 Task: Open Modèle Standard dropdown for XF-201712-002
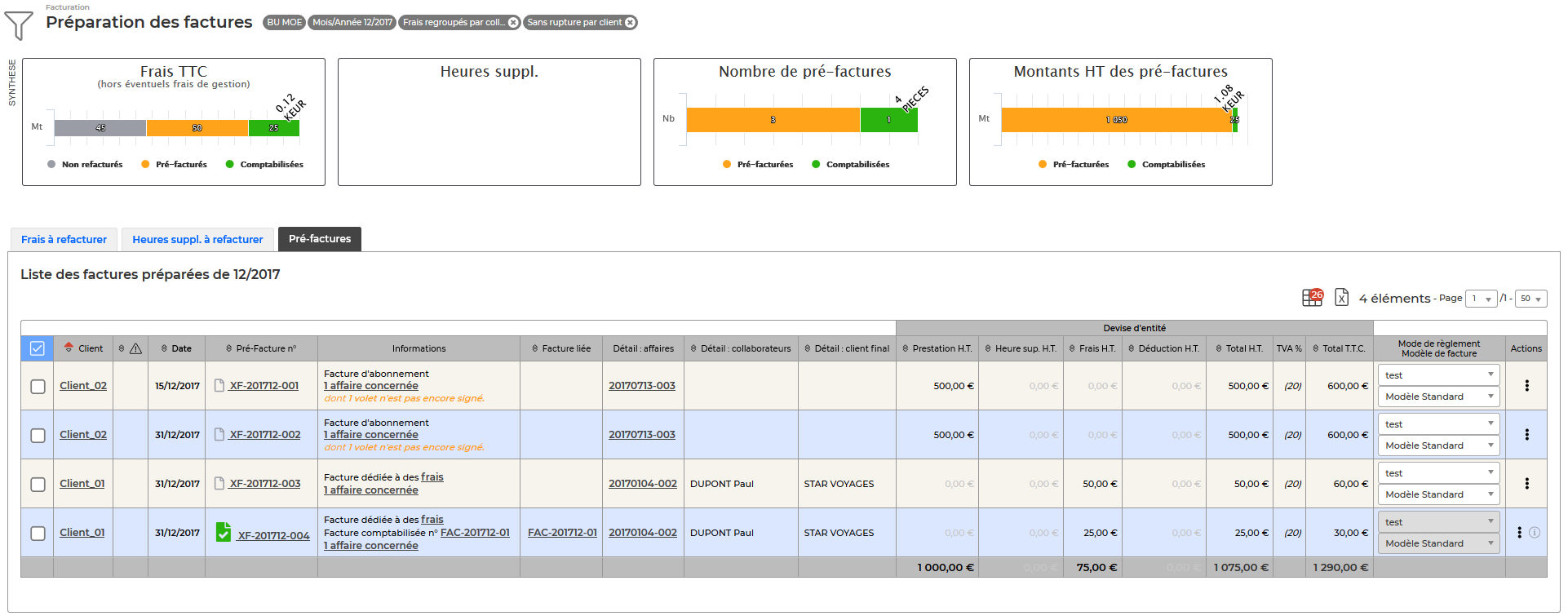pyautogui.click(x=1439, y=445)
